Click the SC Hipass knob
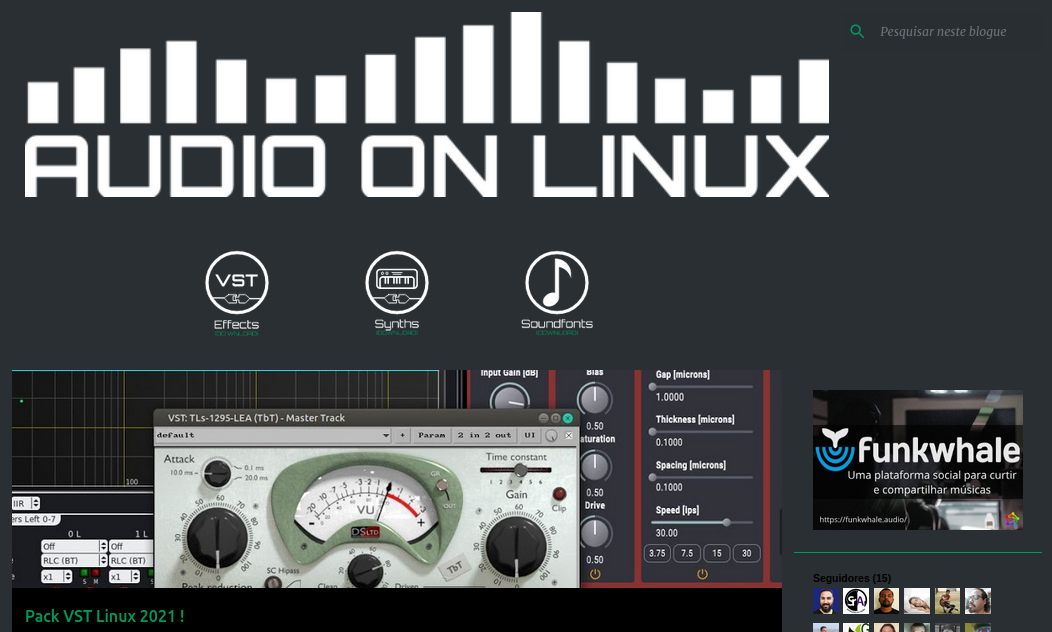 click(273, 582)
